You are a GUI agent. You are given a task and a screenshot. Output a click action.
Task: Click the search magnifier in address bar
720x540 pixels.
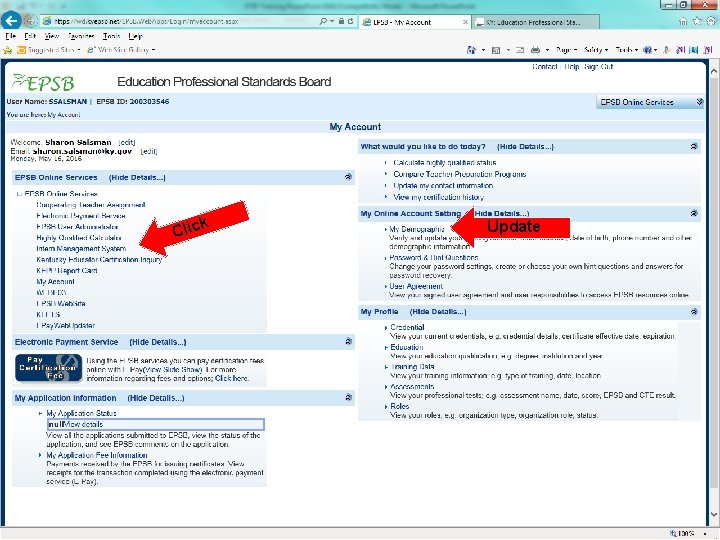(x=323, y=21)
